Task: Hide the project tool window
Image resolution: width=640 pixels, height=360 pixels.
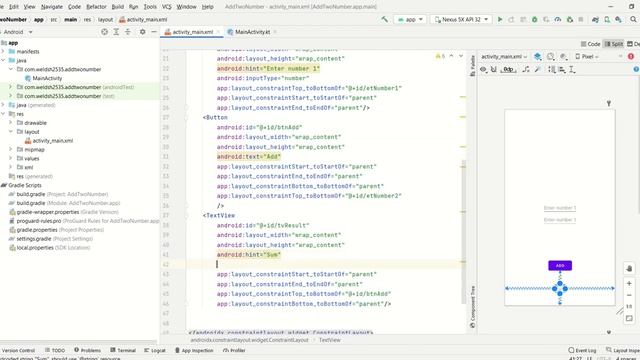Action: tap(154, 32)
